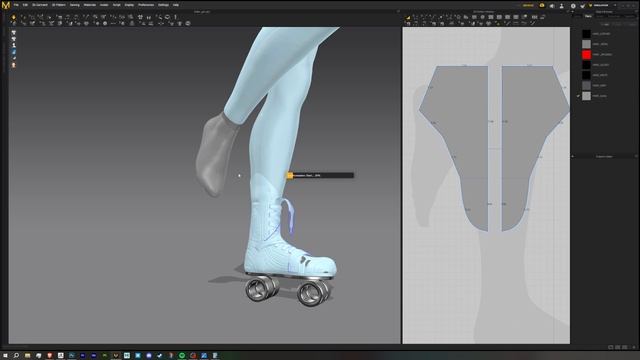Image resolution: width=640 pixels, height=360 pixels.
Task: Toggle garment display shirt icon in 3D viewport
Action: 14,32
